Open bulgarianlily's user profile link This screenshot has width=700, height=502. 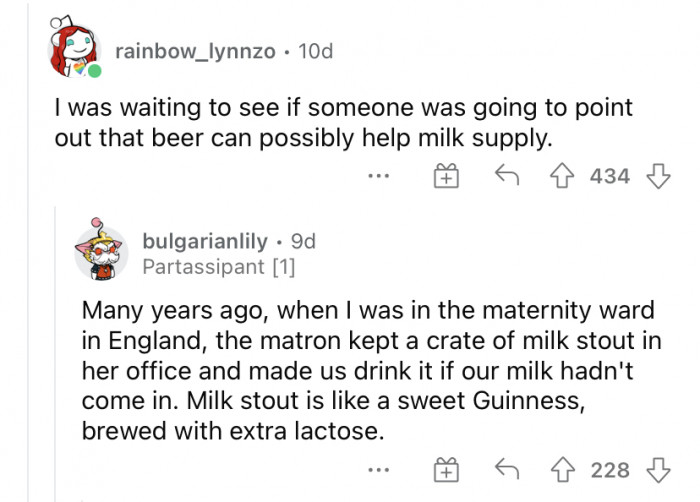[205, 241]
